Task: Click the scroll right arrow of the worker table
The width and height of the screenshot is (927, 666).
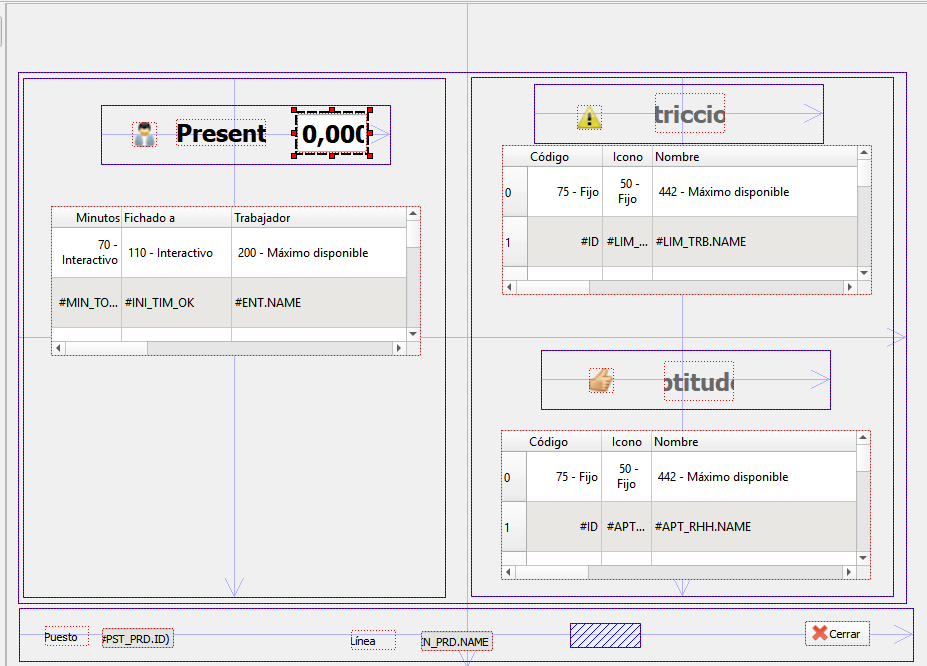Action: tap(399, 348)
